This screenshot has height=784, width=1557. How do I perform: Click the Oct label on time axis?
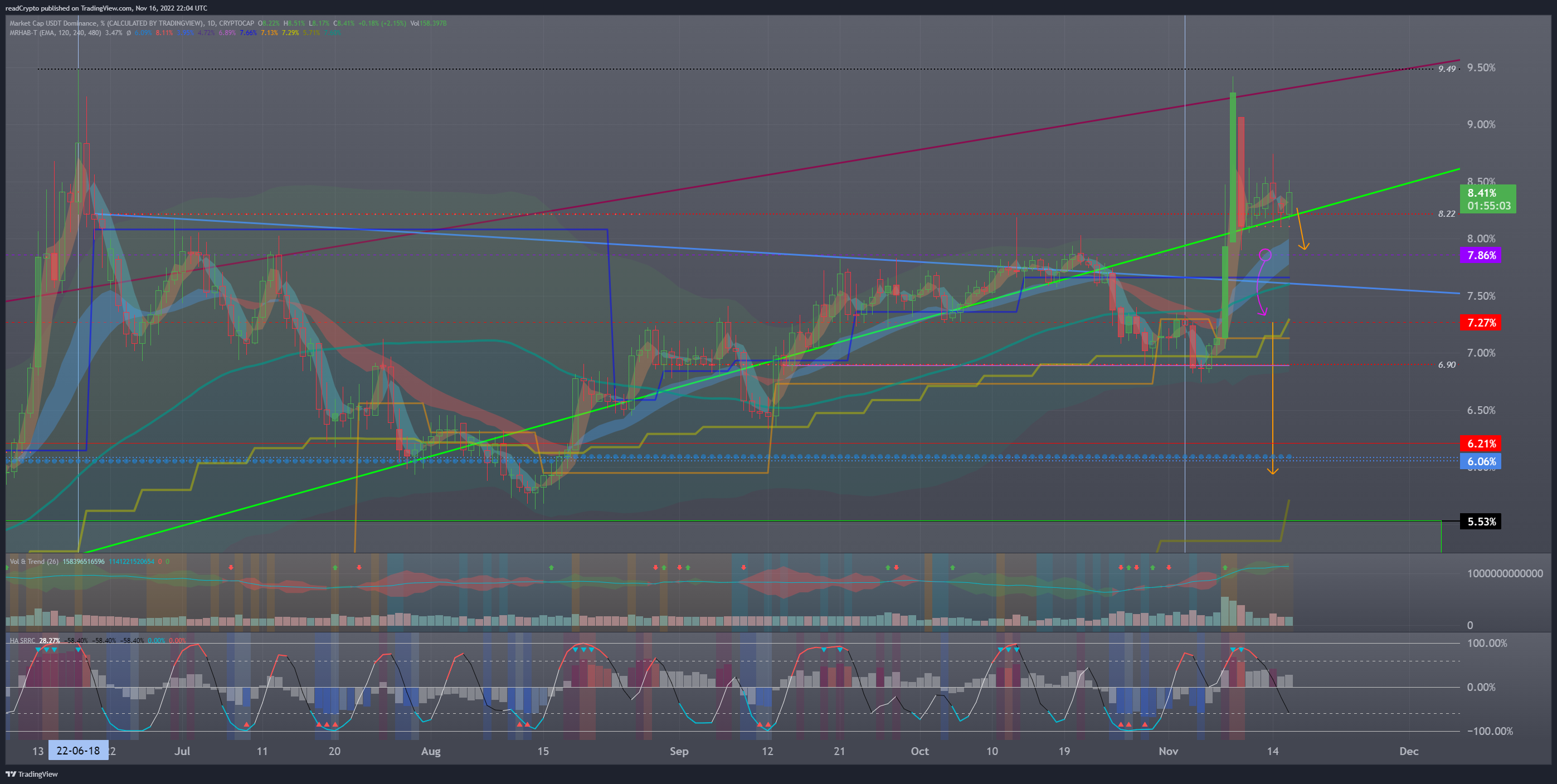pyautogui.click(x=919, y=751)
